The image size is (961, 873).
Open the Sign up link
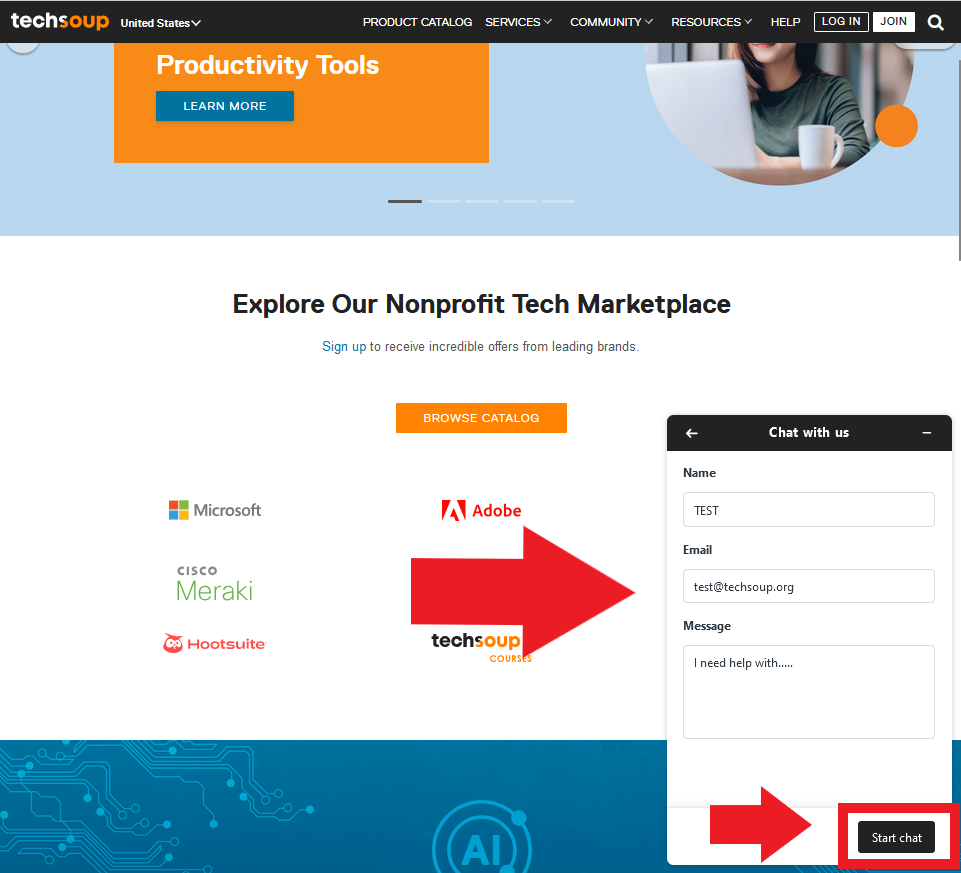[x=343, y=346]
